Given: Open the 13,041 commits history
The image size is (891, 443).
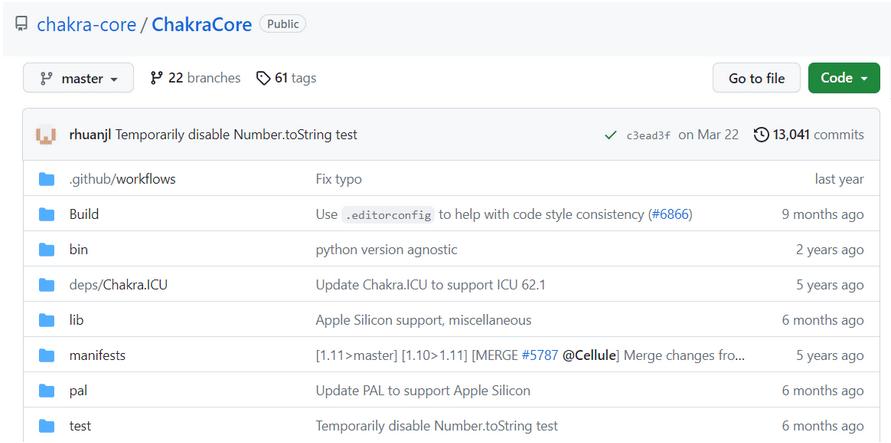Looking at the screenshot, I should point(808,135).
